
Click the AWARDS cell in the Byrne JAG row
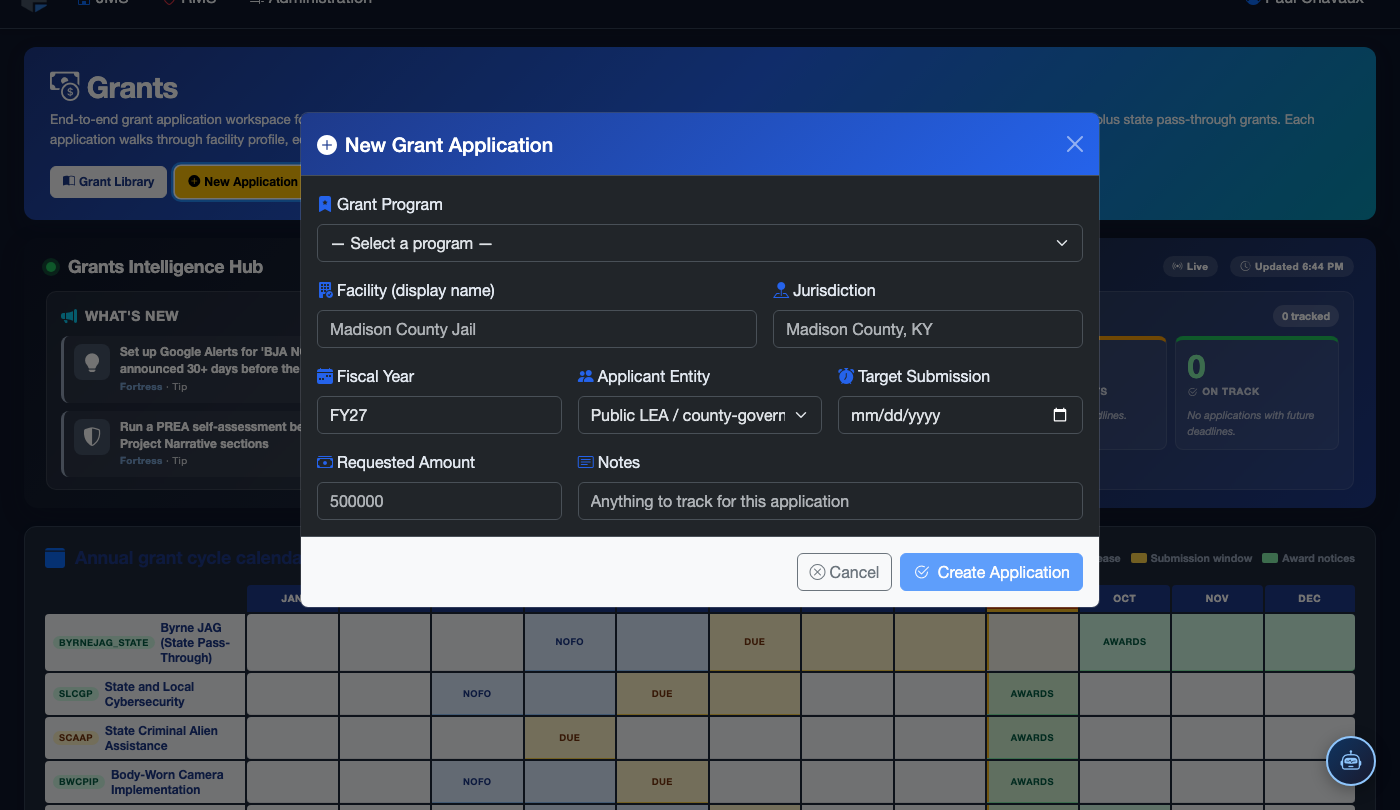[1125, 642]
